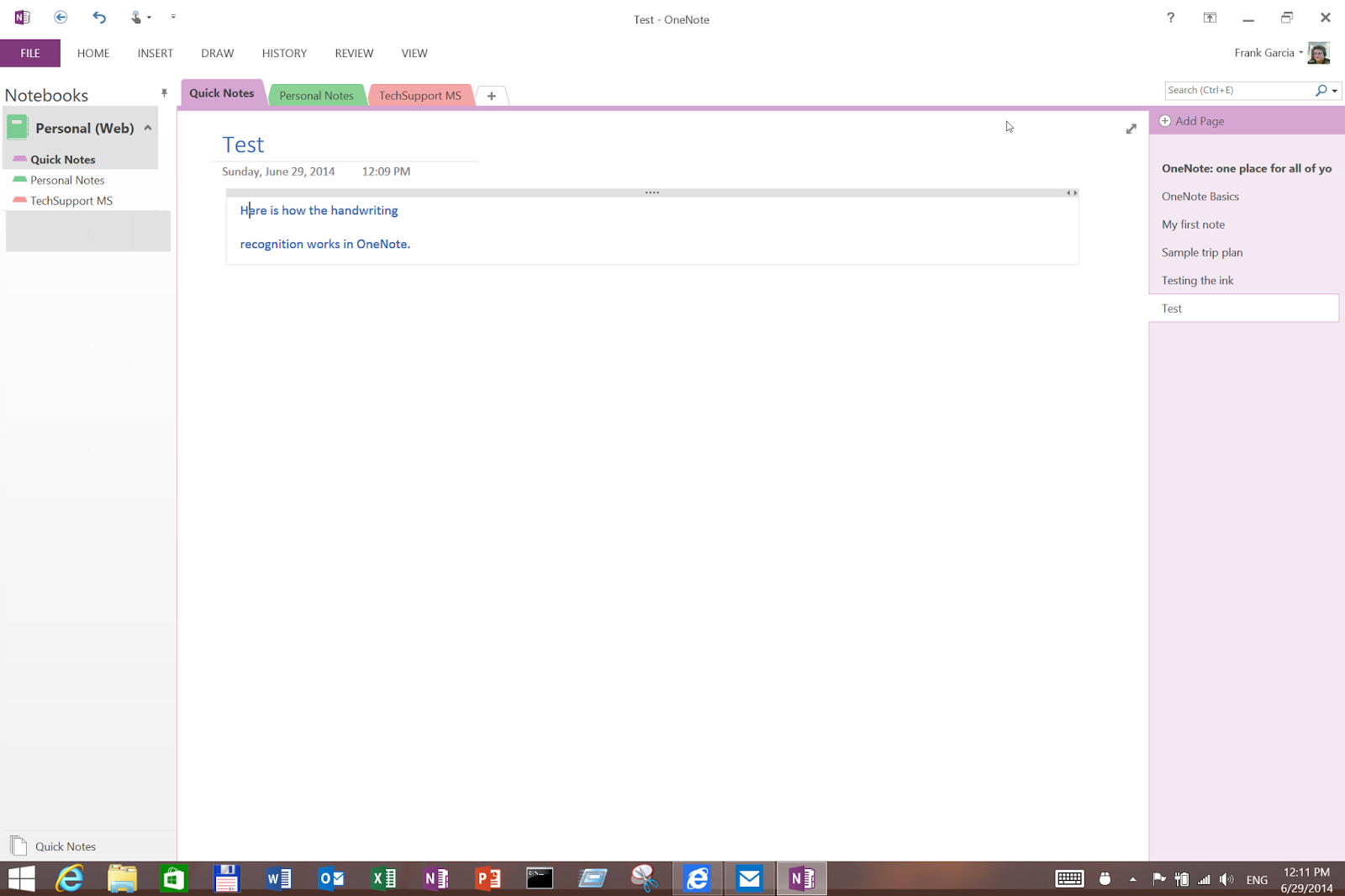
Task: Open the touch keyboard from the taskbar
Action: tap(1068, 878)
